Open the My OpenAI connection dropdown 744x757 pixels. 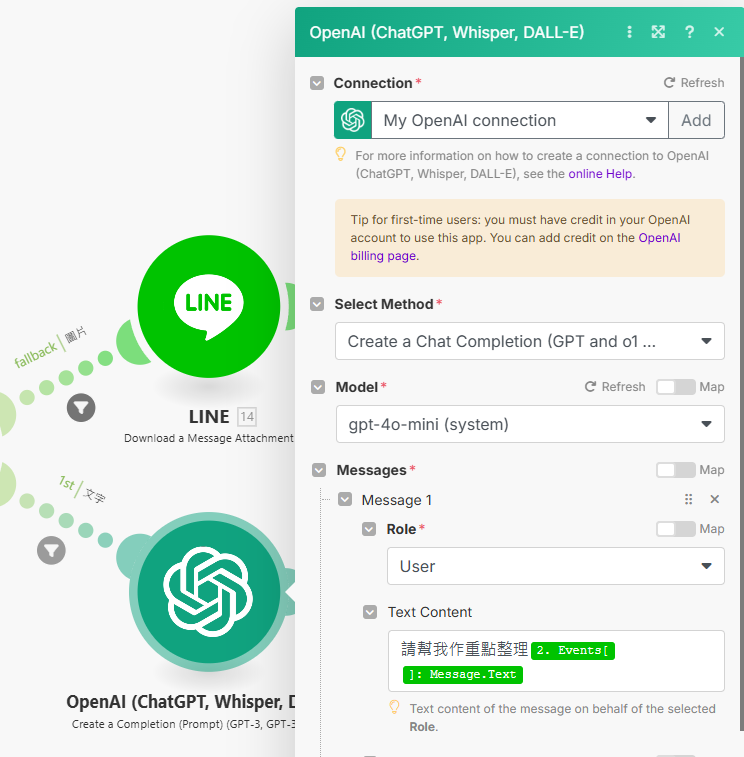pos(519,120)
